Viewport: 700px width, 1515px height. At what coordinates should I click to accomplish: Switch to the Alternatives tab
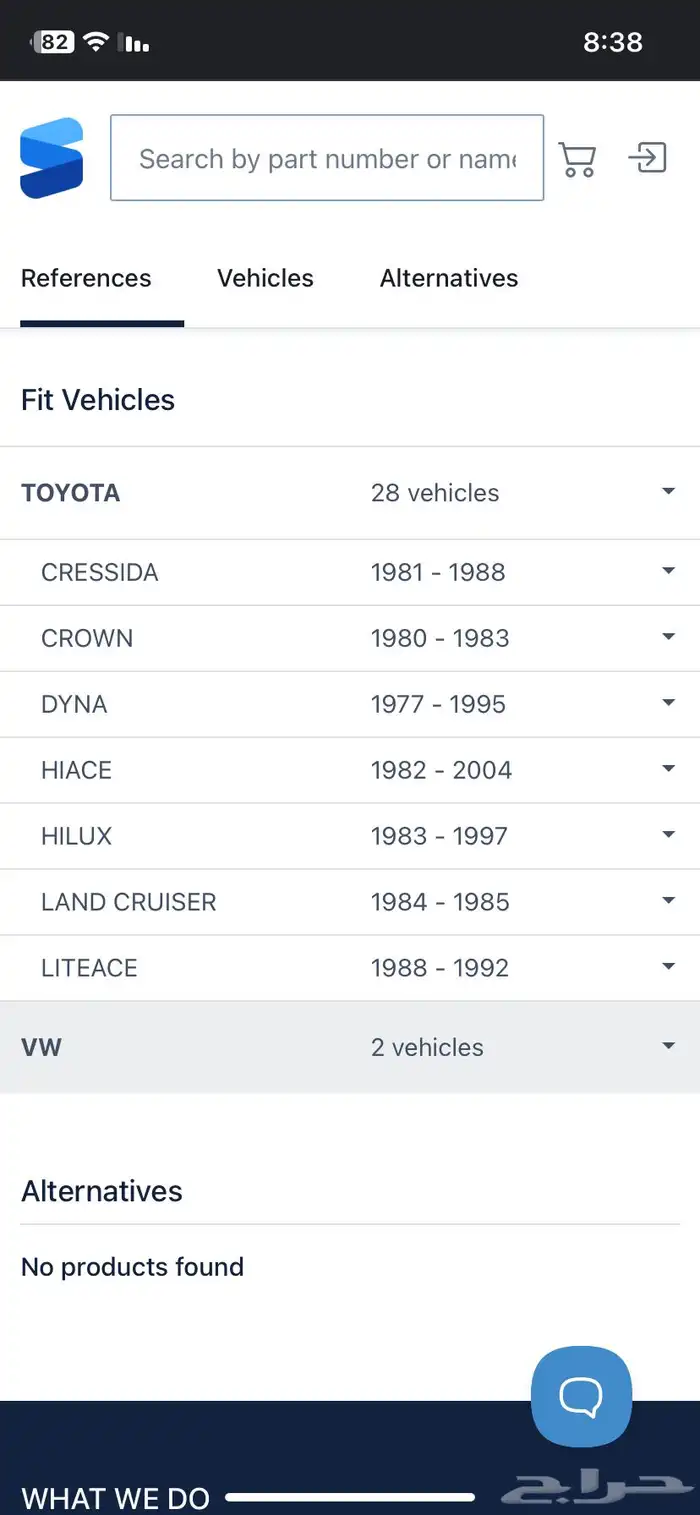pos(449,278)
